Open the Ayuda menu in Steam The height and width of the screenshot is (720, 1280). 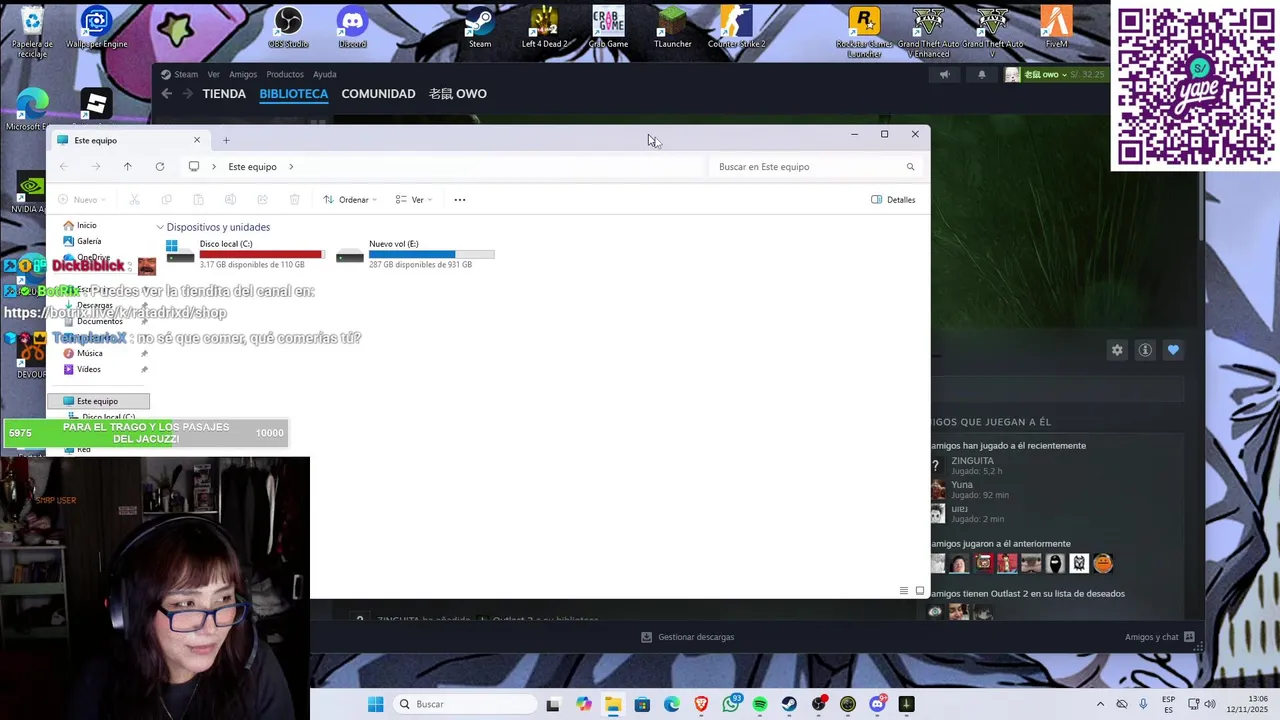324,74
